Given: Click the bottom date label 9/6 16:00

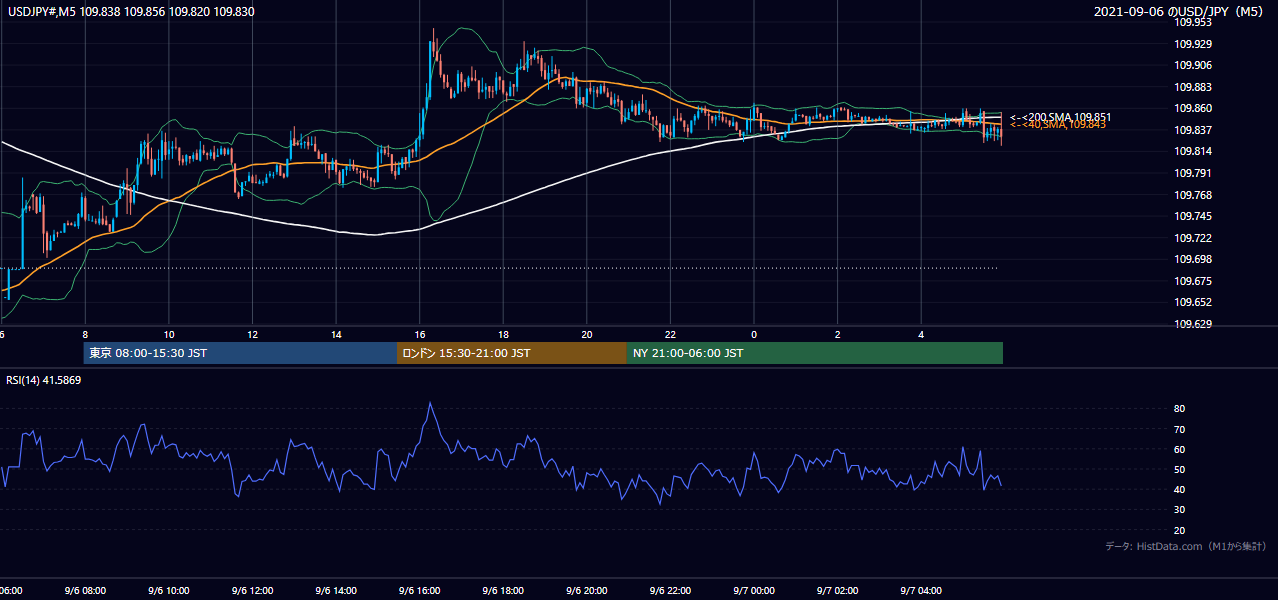Looking at the screenshot, I should 419,591.
